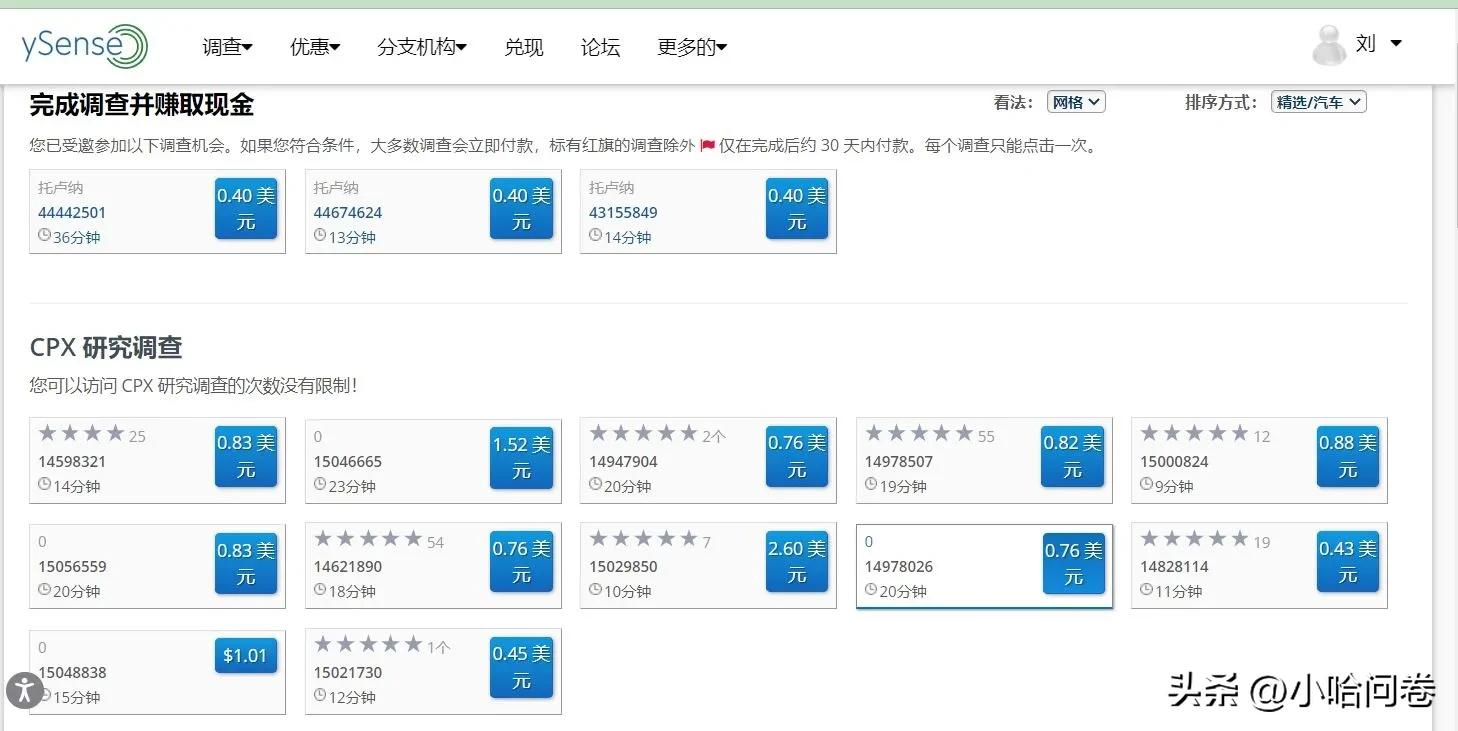Open the 精选/汽车 sort dropdown
The width and height of the screenshot is (1458, 731).
point(1318,101)
